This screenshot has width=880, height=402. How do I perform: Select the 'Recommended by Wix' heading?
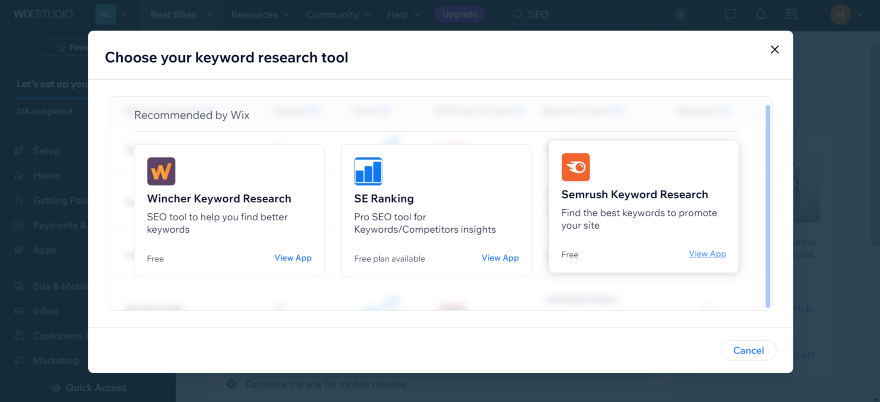coord(192,115)
